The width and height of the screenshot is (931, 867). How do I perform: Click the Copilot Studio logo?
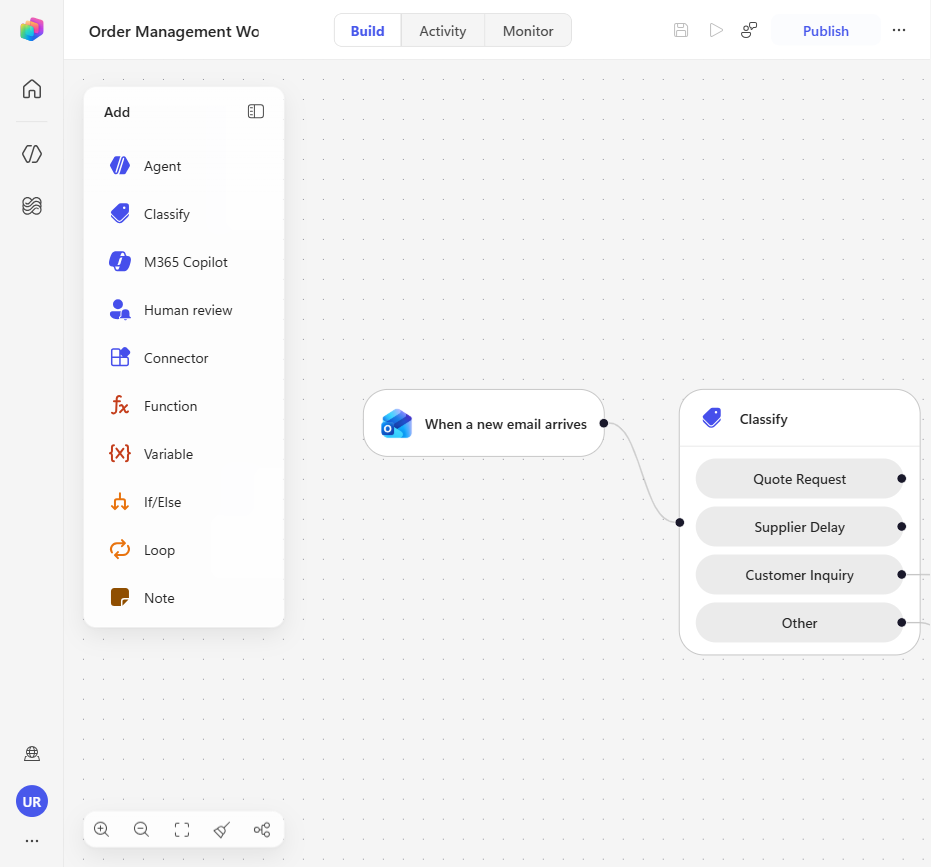31,29
